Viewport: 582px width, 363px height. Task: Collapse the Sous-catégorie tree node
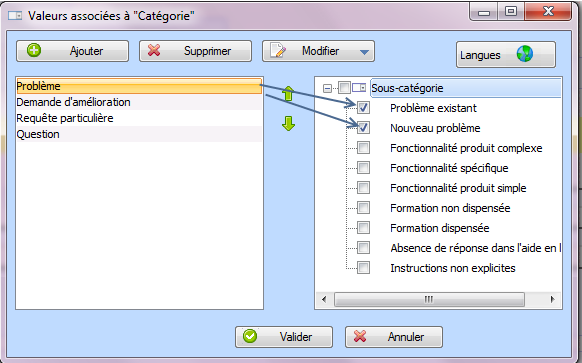coord(327,88)
